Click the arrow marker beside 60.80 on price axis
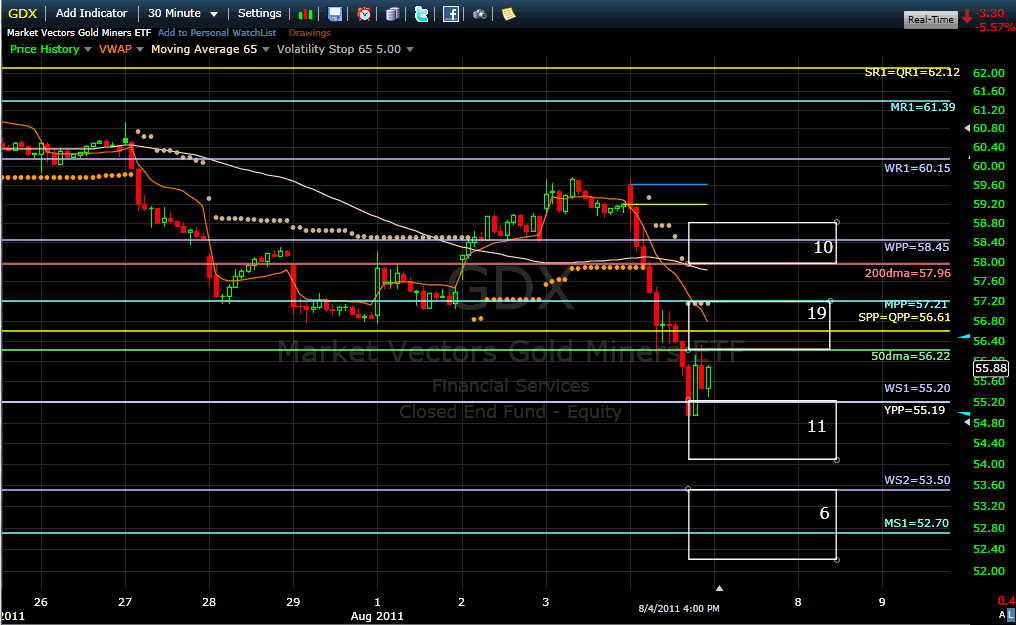 click(967, 128)
